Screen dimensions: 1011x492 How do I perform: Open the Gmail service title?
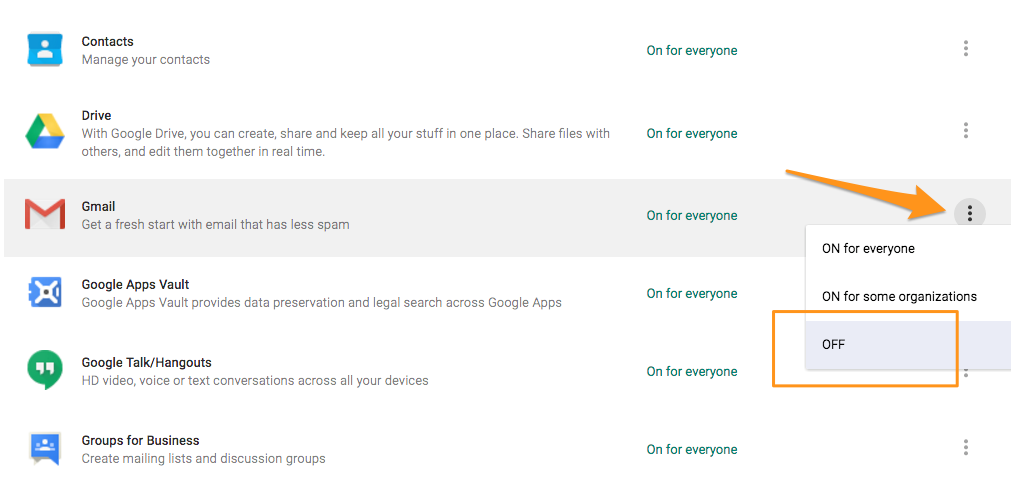point(99,206)
